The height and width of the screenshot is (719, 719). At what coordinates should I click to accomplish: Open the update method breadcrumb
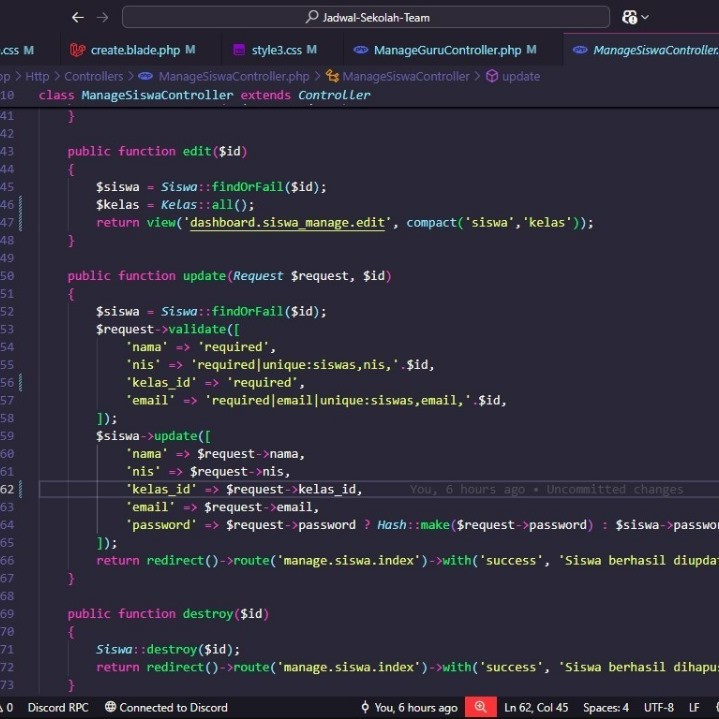click(520, 76)
